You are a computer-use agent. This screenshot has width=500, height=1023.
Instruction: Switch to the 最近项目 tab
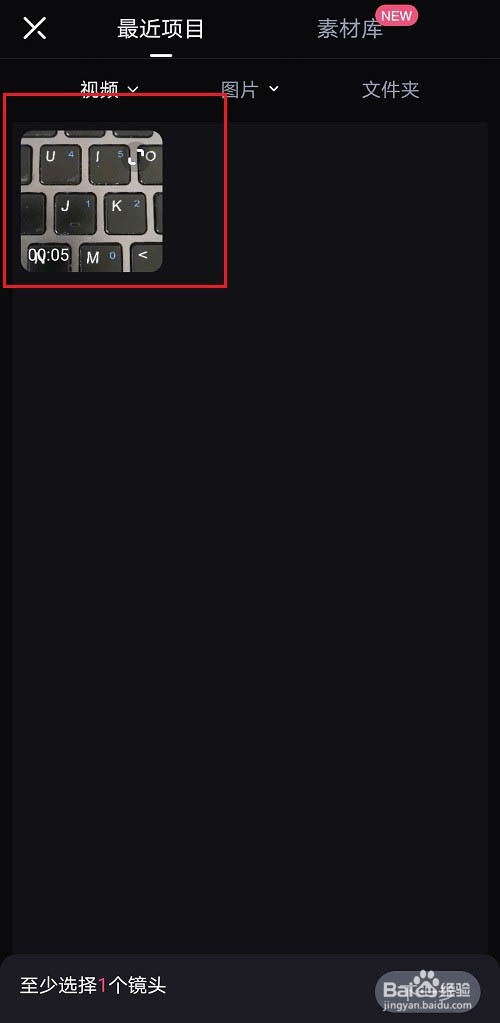[x=161, y=29]
